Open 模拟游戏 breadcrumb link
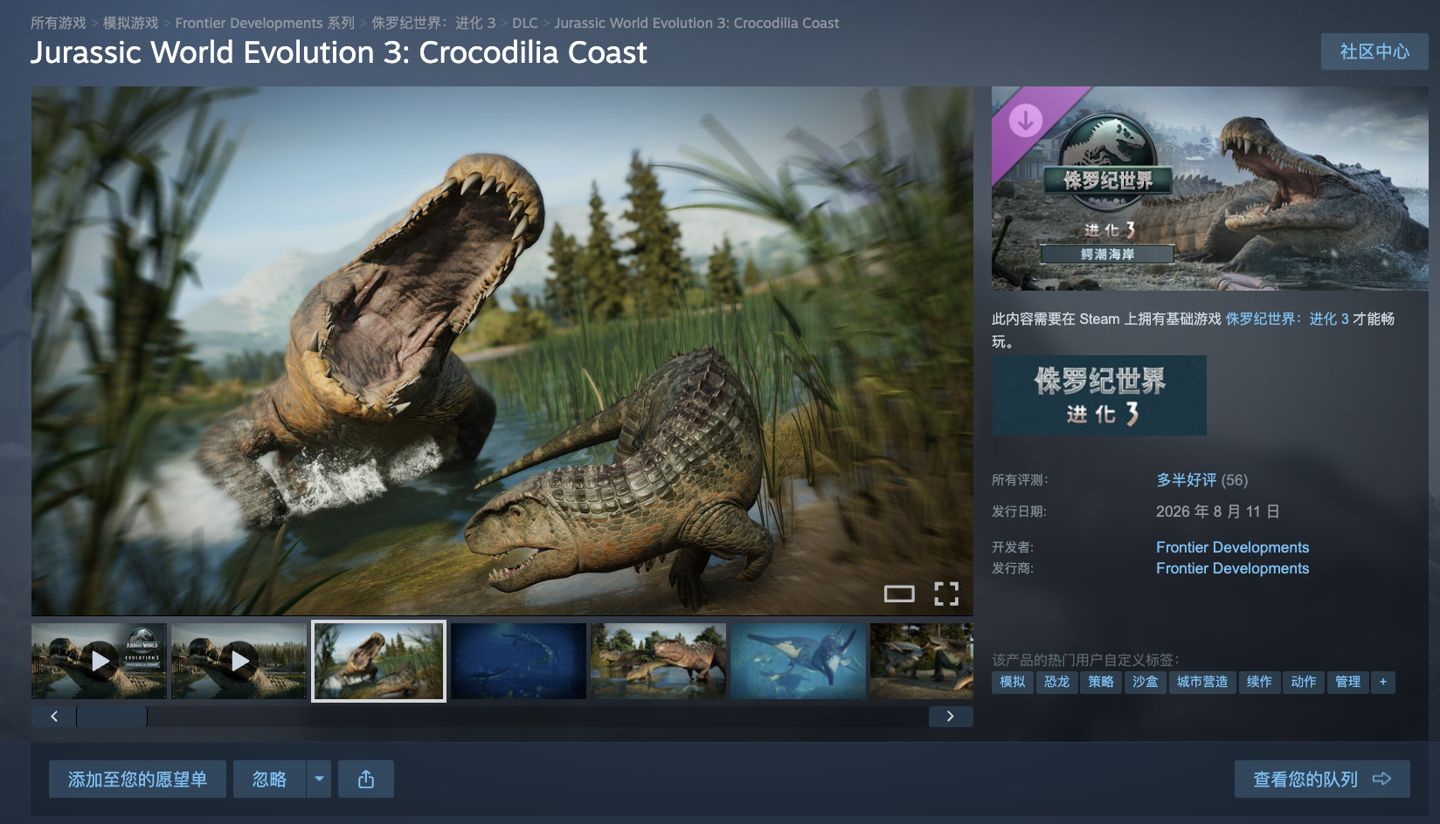1440x824 pixels. (x=131, y=22)
